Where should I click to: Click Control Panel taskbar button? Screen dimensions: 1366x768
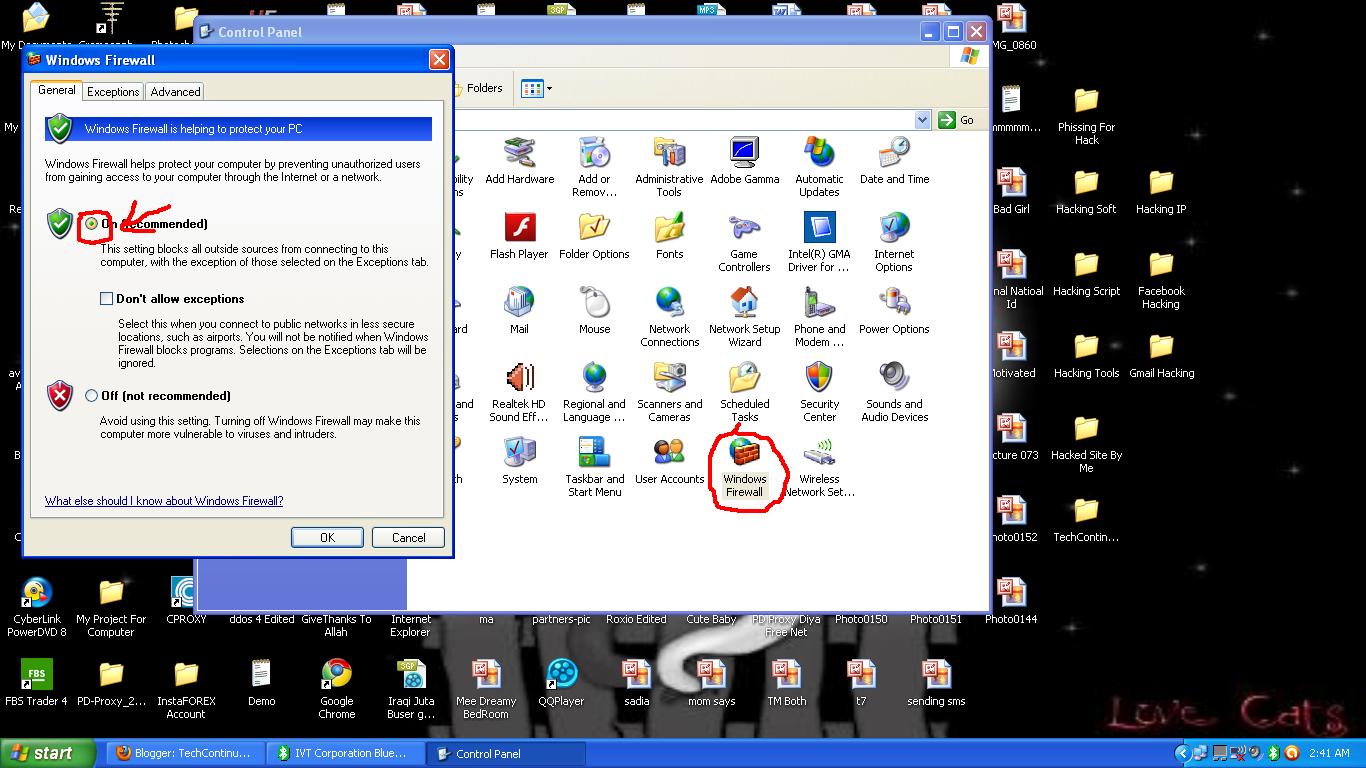pyautogui.click(x=505, y=754)
